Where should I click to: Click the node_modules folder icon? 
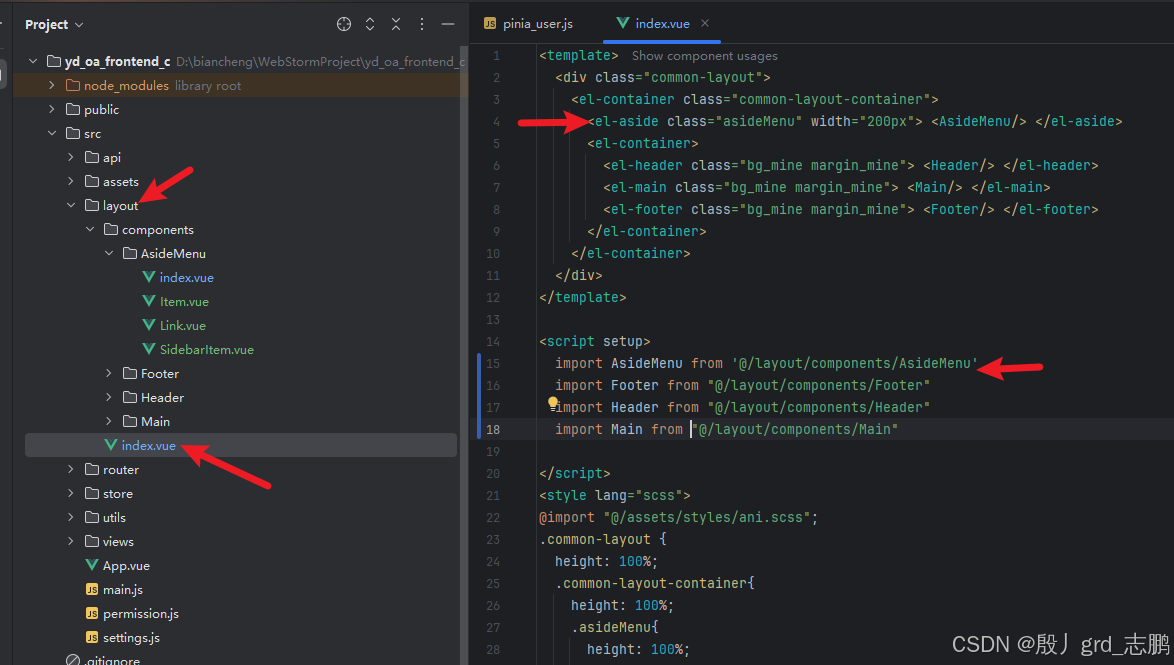click(x=73, y=85)
